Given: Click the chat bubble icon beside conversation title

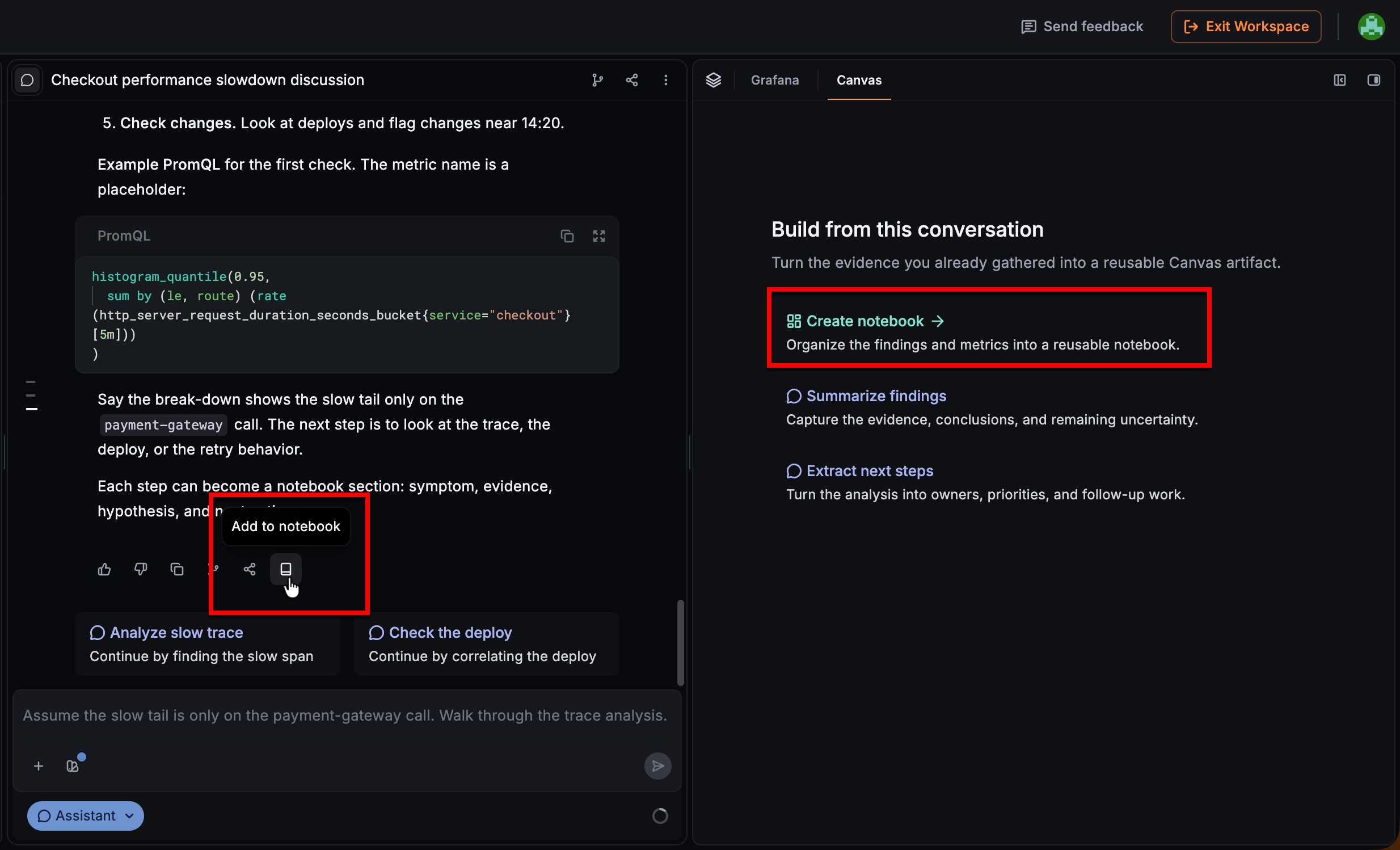Looking at the screenshot, I should (x=27, y=80).
